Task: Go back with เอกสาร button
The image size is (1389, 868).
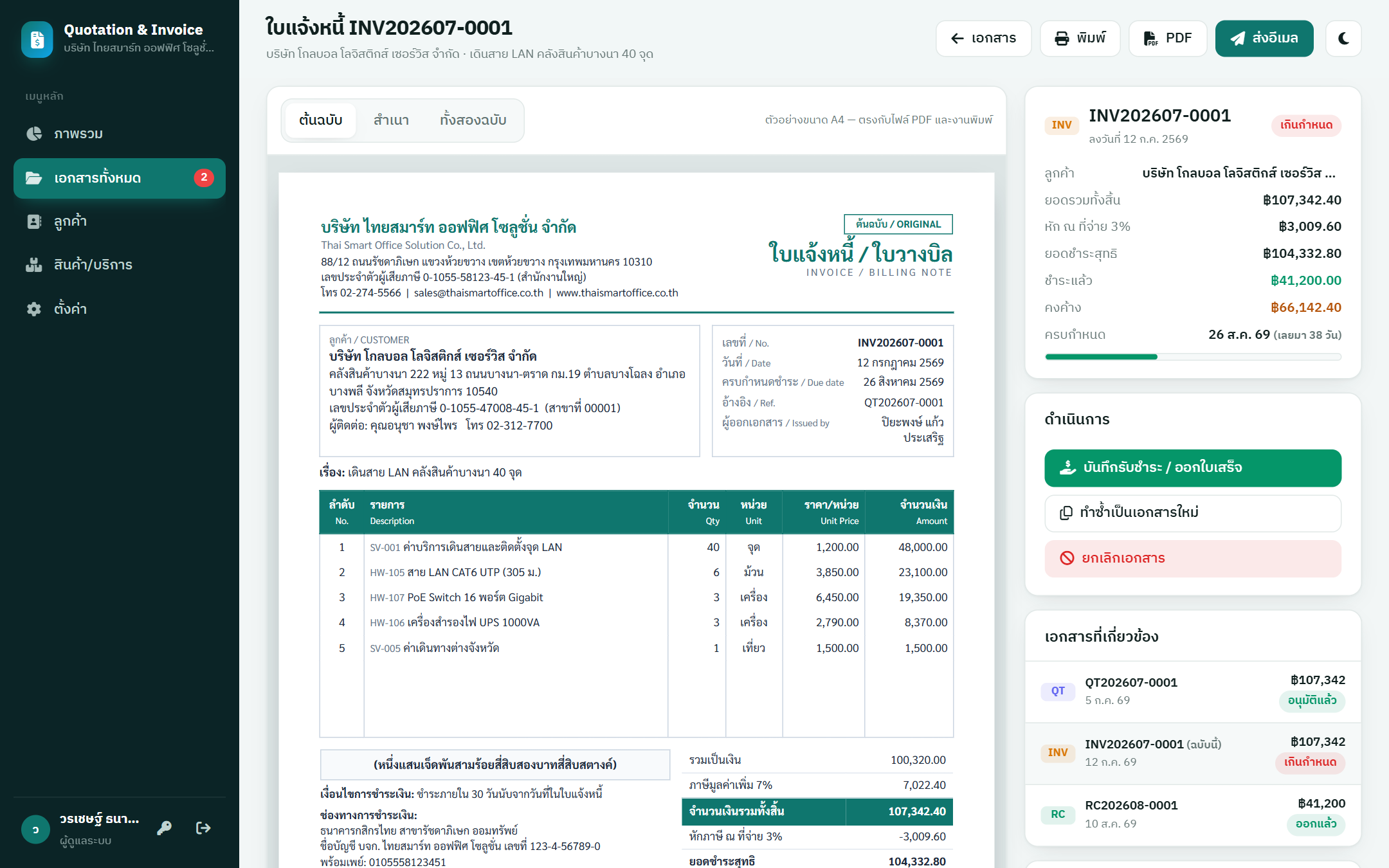Action: coord(983,39)
